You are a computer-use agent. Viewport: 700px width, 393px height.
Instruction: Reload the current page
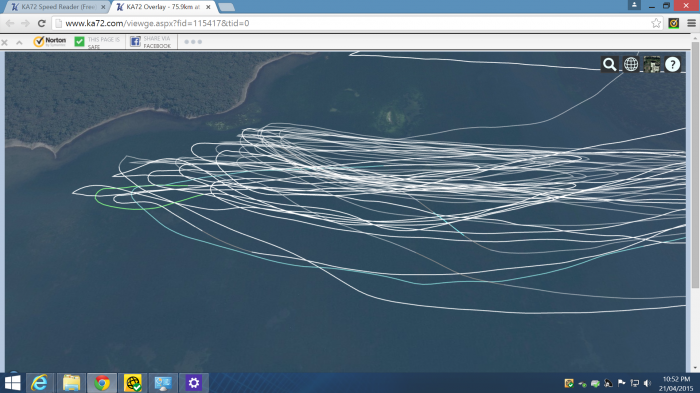point(42,23)
